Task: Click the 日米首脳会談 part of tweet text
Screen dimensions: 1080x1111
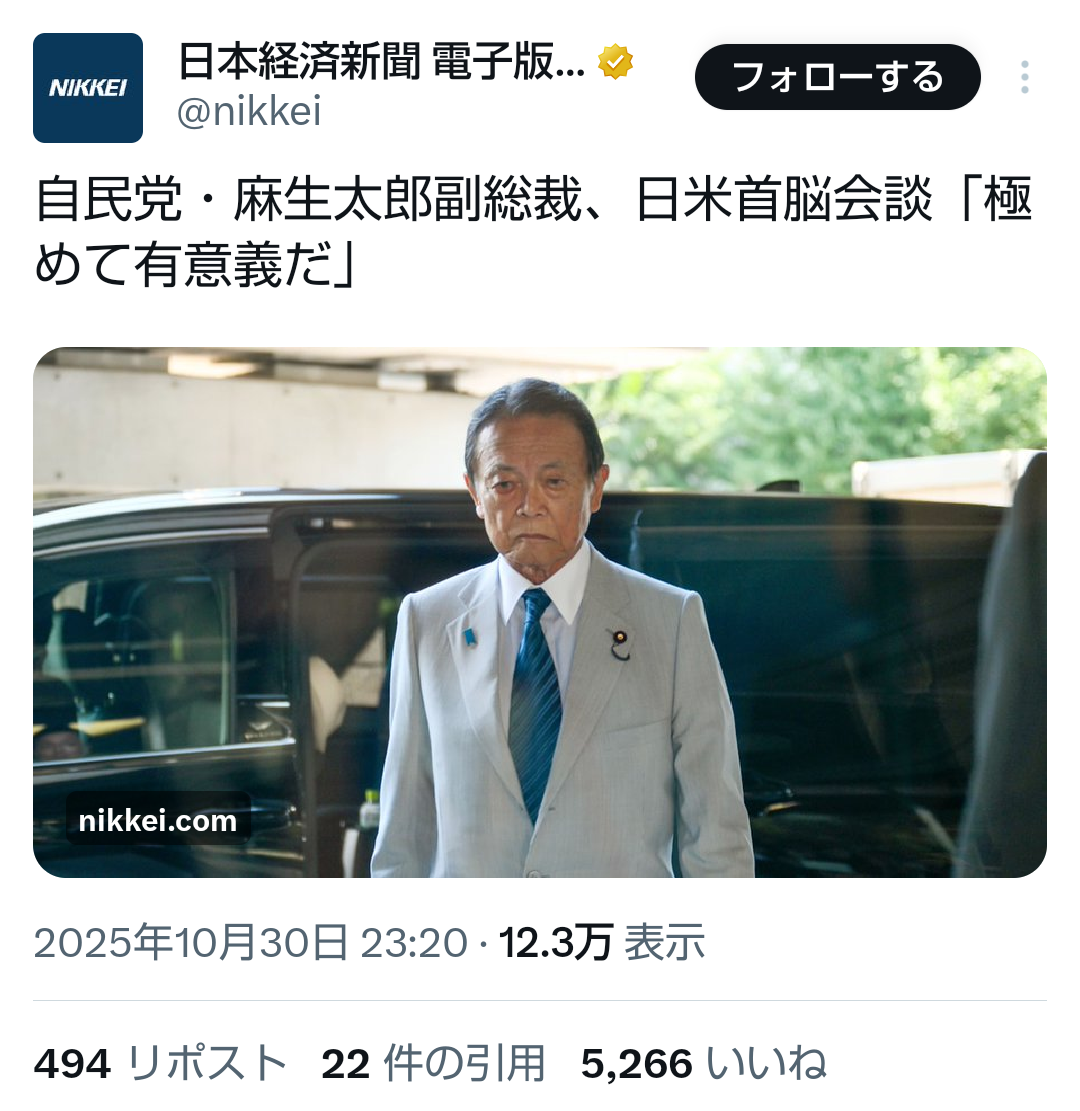Action: click(x=784, y=201)
